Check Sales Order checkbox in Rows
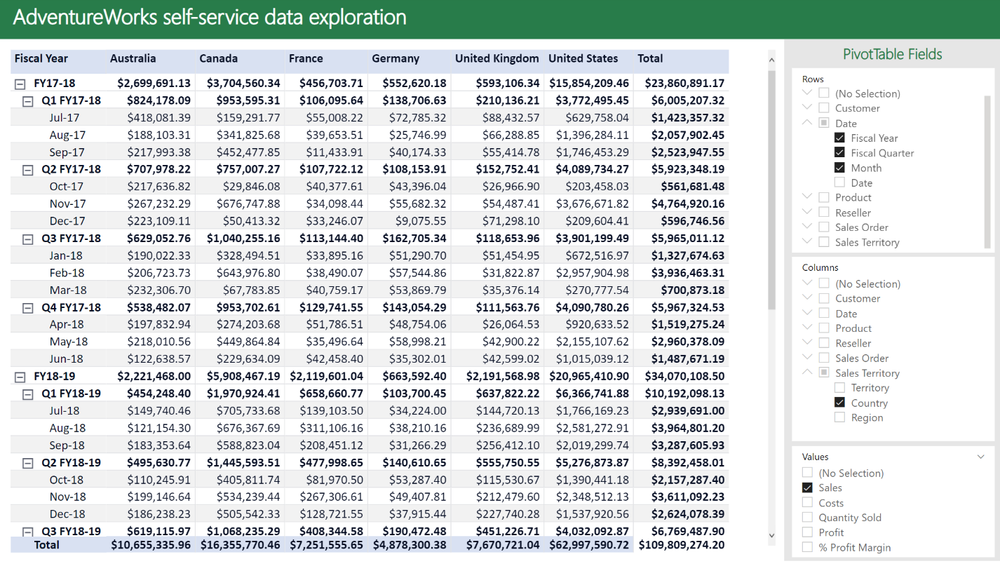 (824, 227)
